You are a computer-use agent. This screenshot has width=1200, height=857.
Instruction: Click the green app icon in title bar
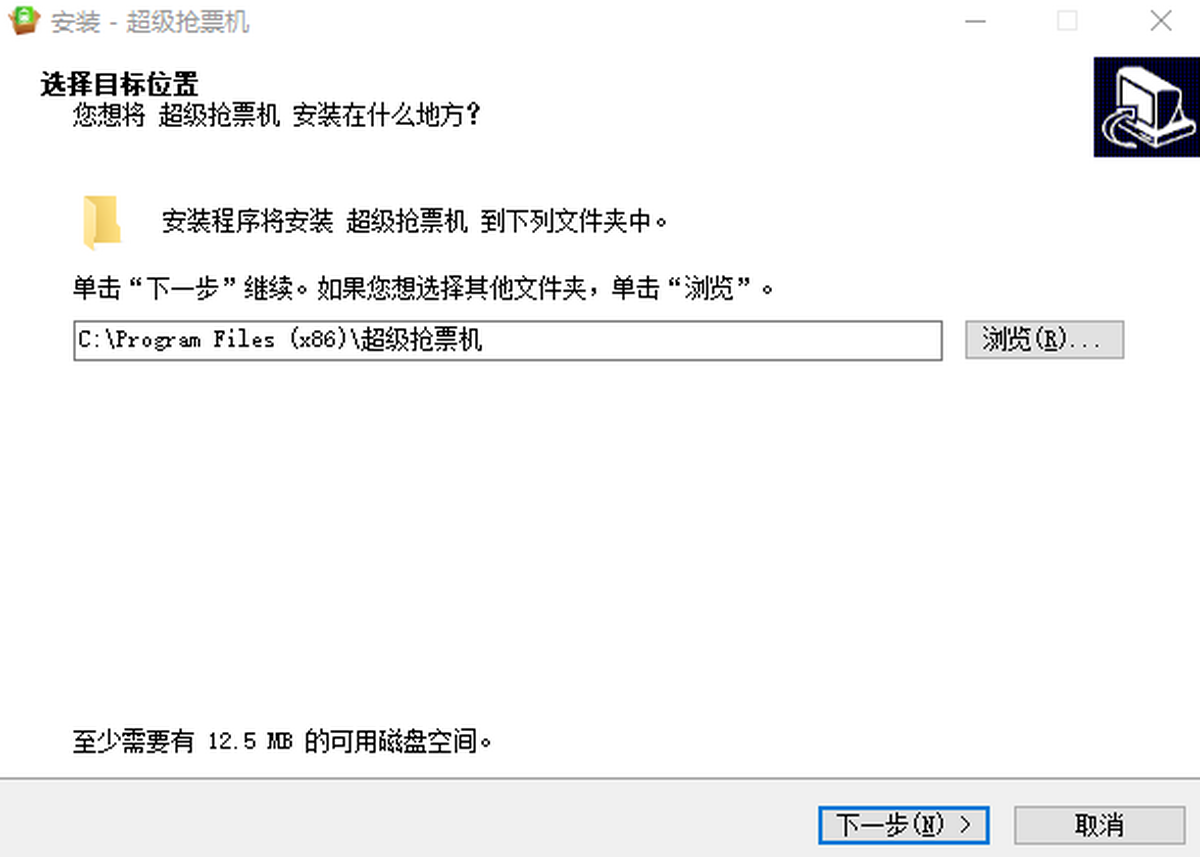tap(23, 20)
